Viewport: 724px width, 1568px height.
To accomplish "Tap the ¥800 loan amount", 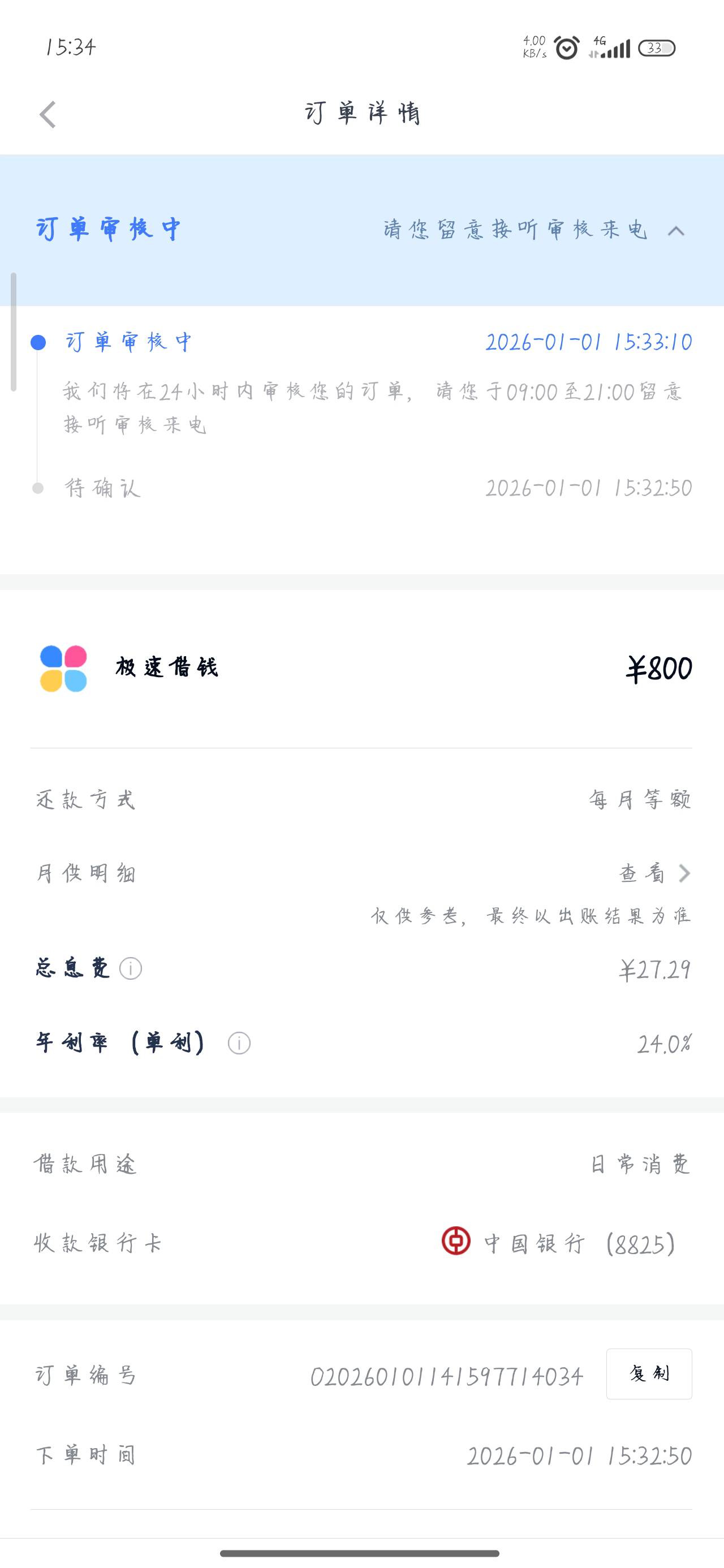I will click(659, 669).
